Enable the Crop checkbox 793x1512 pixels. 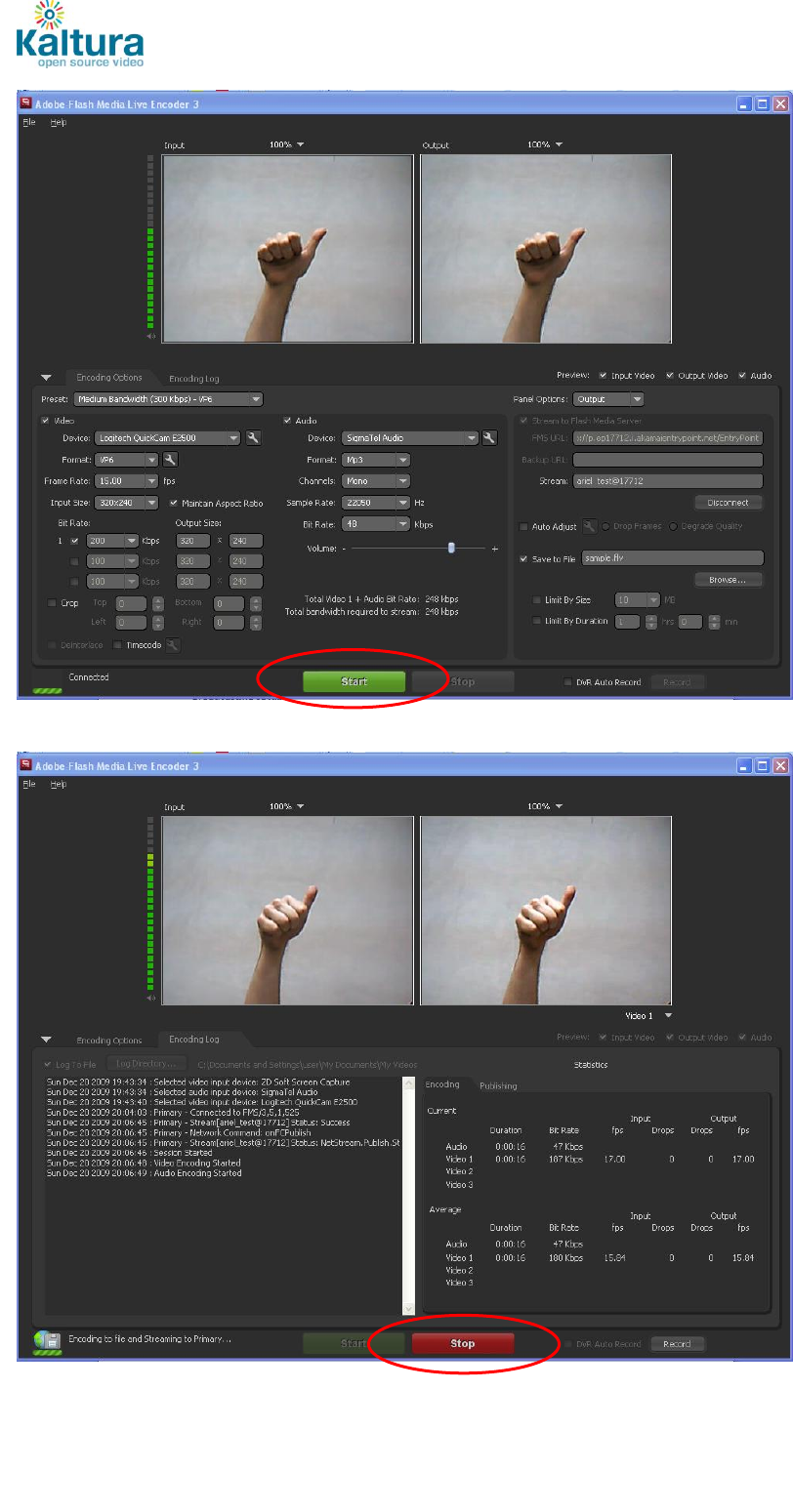click(x=52, y=603)
